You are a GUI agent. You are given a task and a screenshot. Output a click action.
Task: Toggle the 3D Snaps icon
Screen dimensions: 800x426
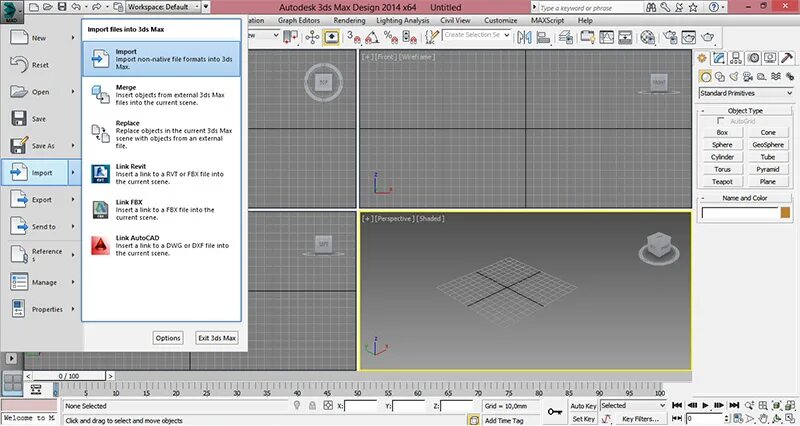[x=353, y=37]
